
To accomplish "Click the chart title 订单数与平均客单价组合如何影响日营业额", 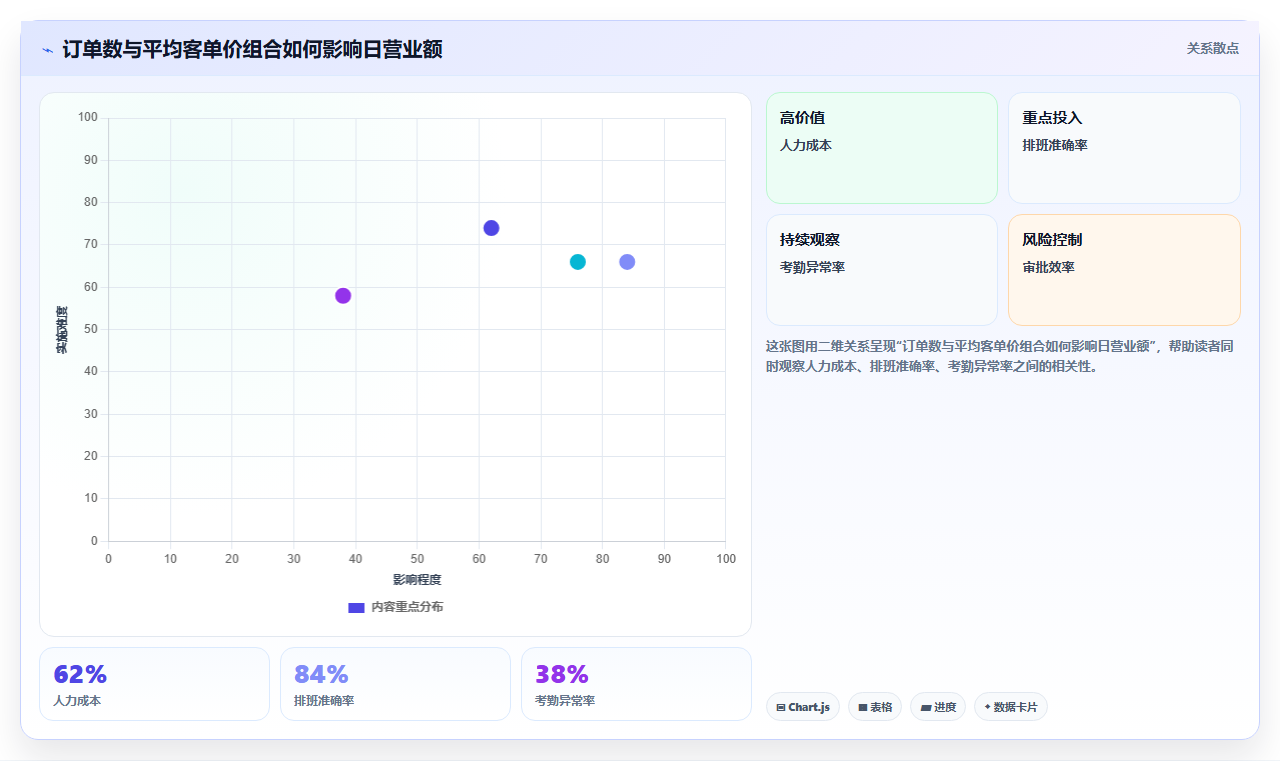I will click(x=252, y=49).
